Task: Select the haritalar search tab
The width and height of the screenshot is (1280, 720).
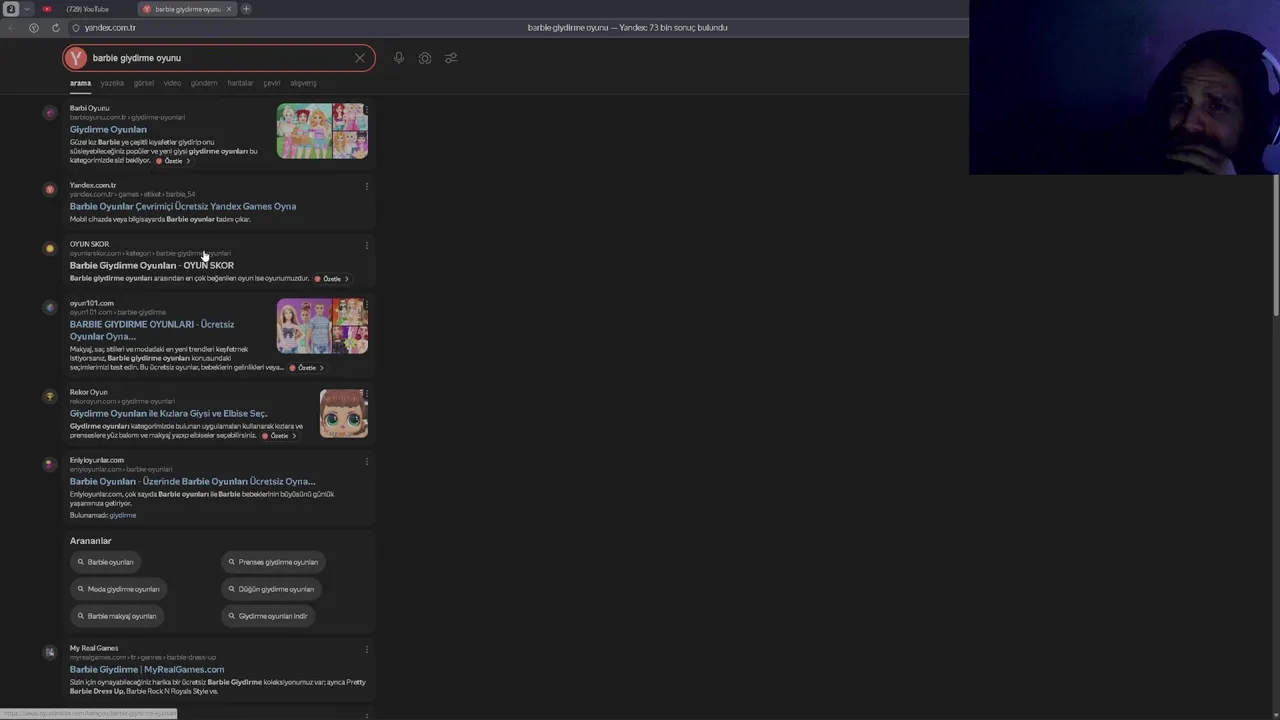Action: tap(240, 83)
